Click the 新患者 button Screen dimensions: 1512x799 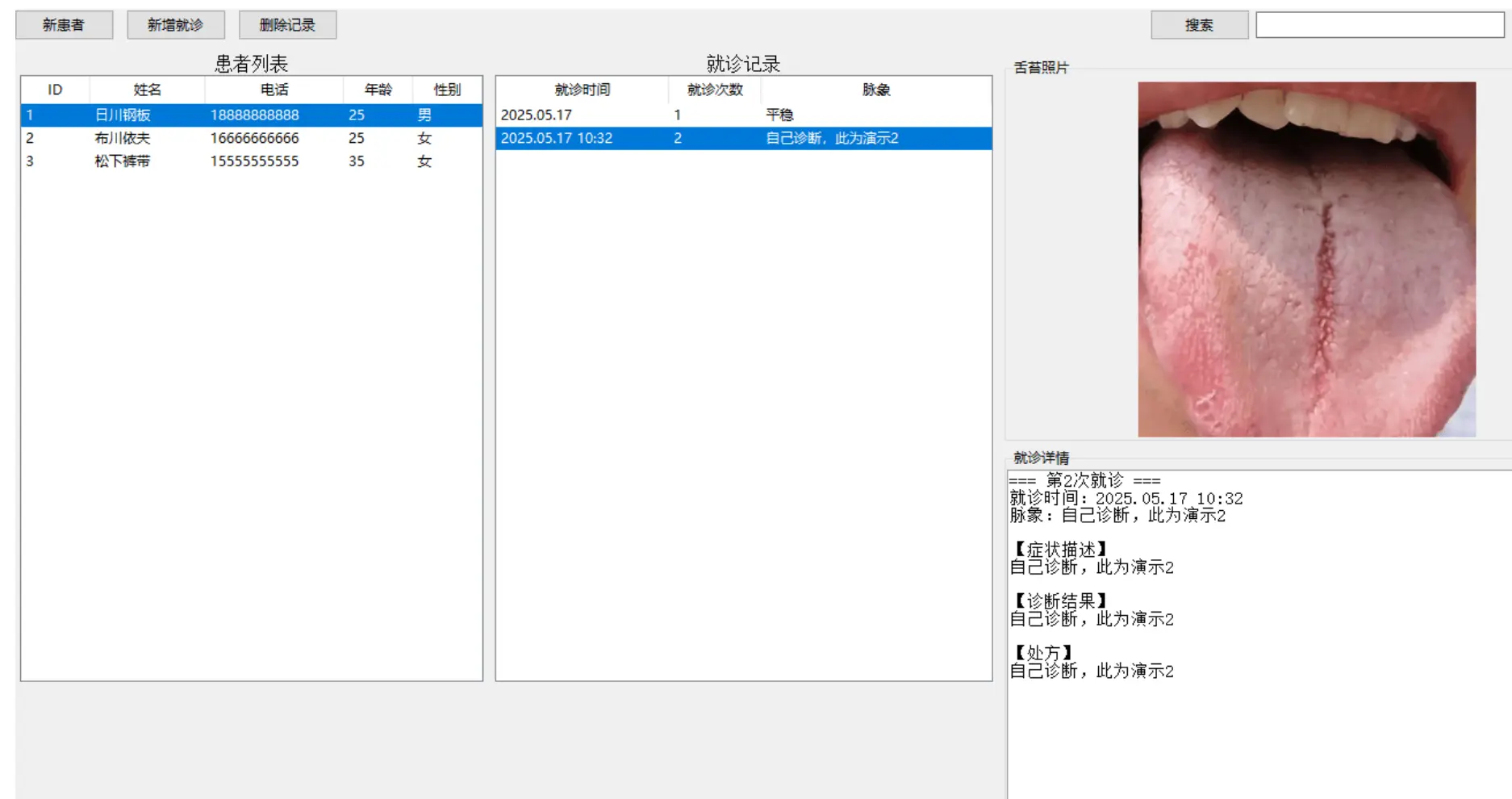pos(64,25)
